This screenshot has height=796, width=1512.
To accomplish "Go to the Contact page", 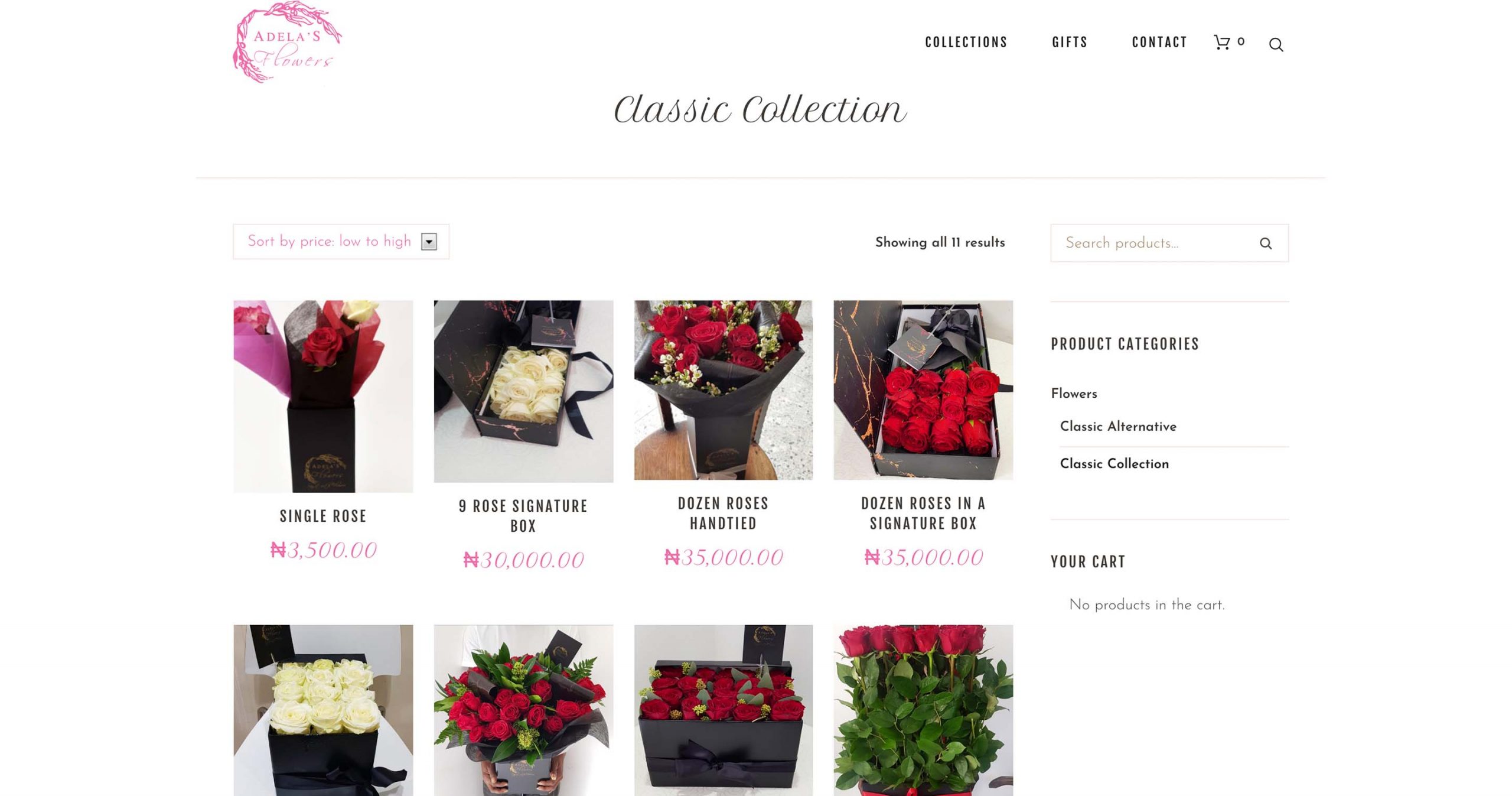I will point(1159,43).
